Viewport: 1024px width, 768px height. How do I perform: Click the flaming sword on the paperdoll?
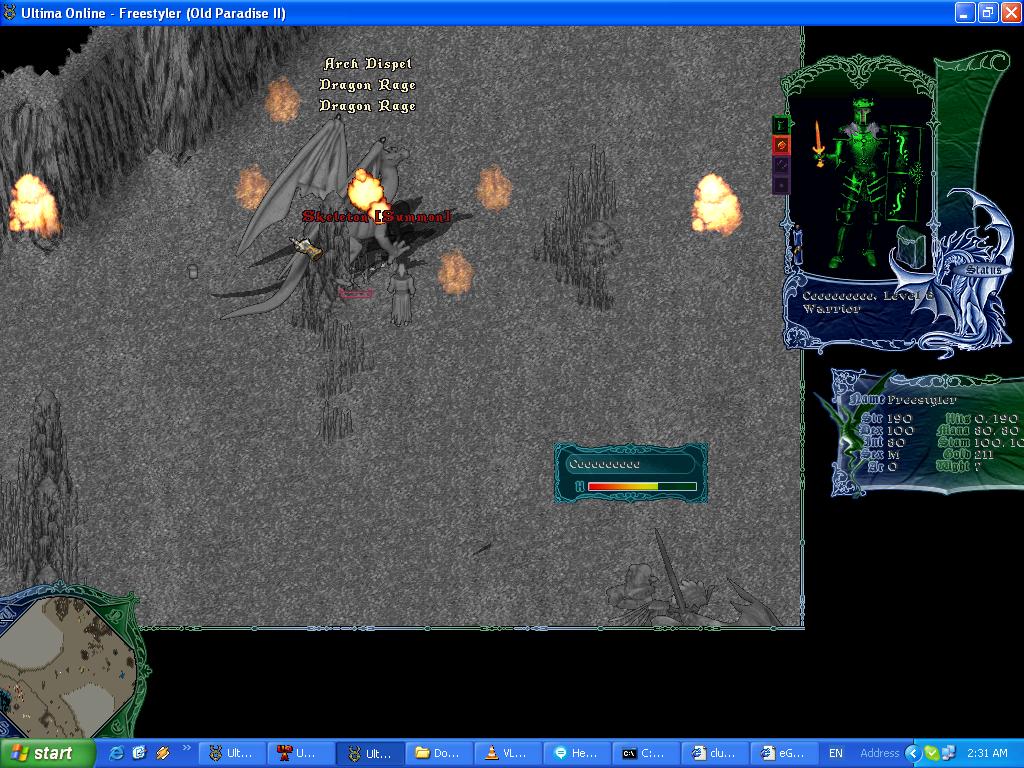[x=819, y=144]
